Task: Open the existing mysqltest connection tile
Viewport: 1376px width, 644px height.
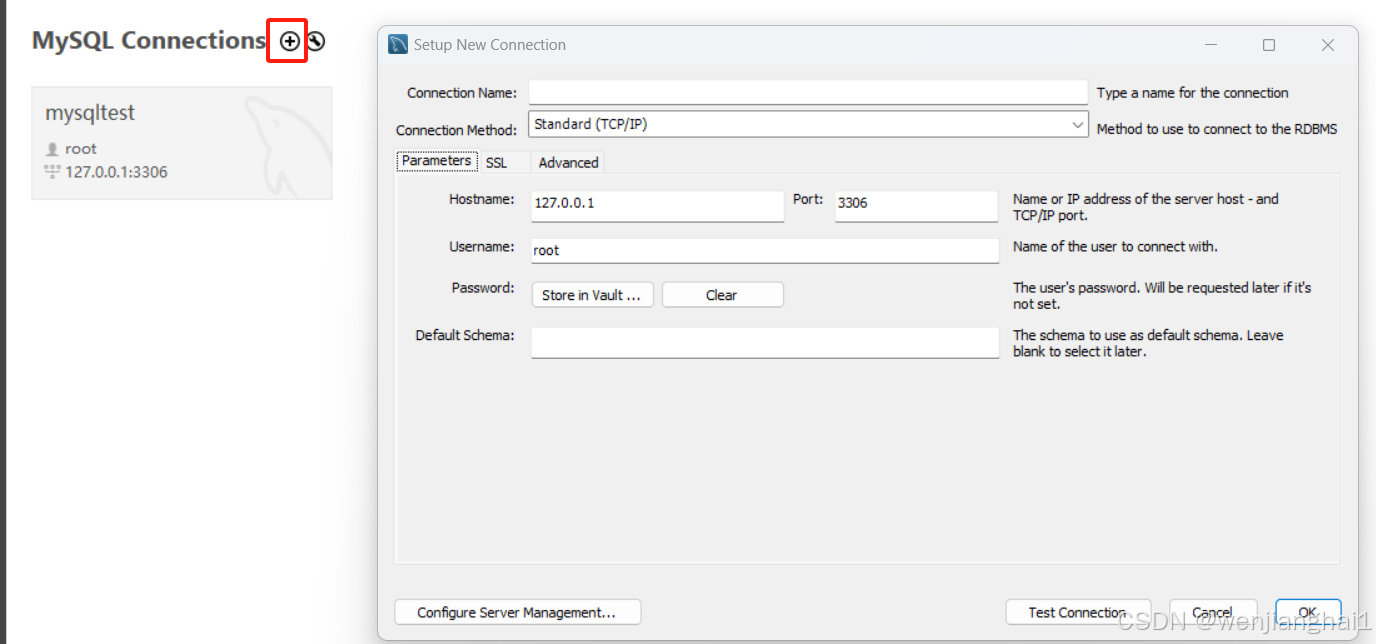Action: click(x=182, y=140)
